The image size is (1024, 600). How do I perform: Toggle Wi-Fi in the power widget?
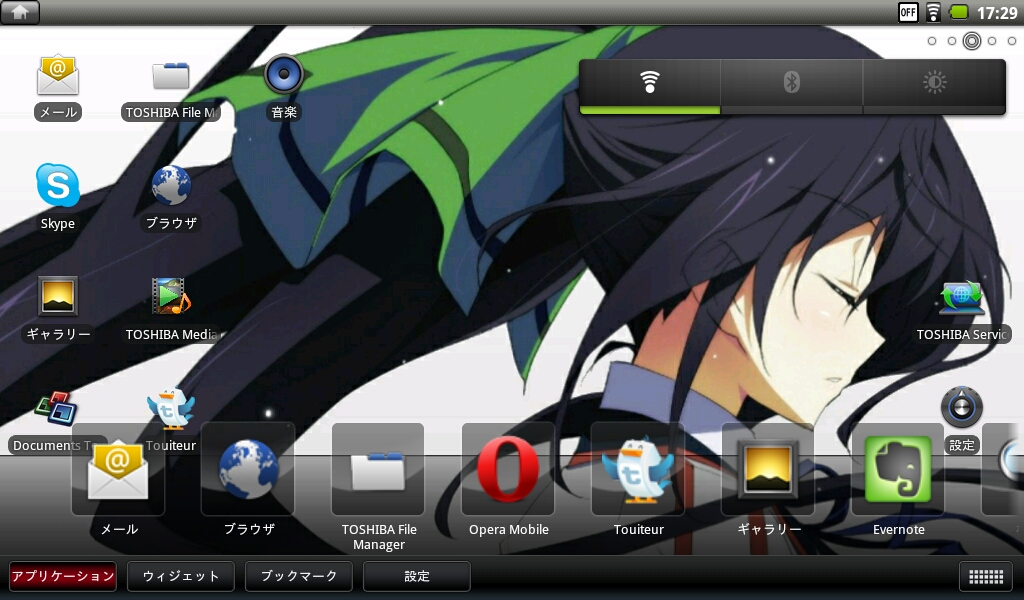pos(650,86)
